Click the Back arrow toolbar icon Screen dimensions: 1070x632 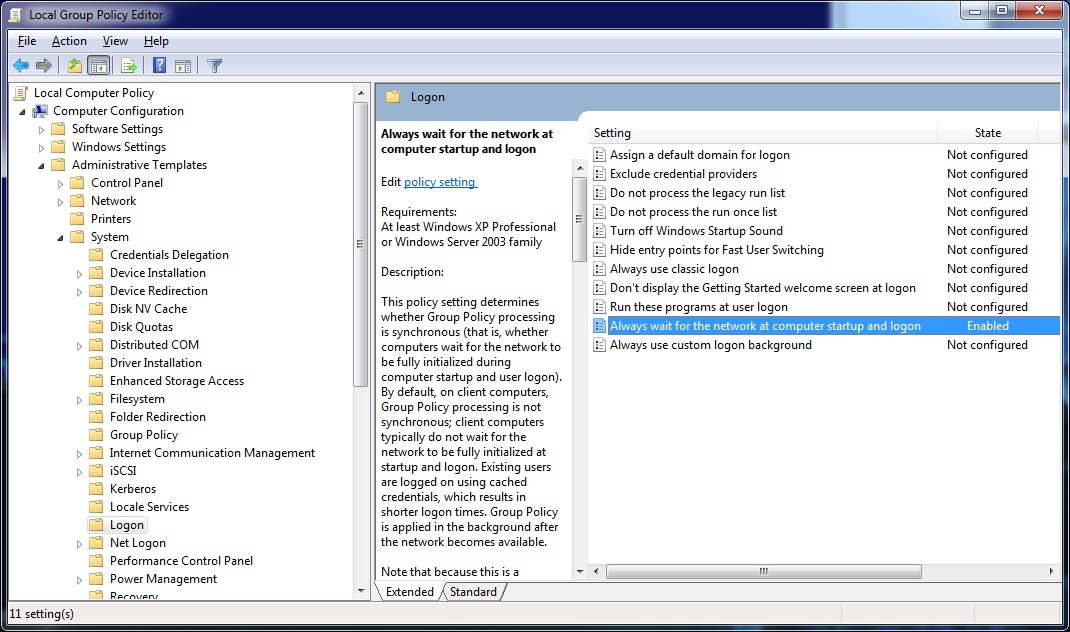pos(21,66)
